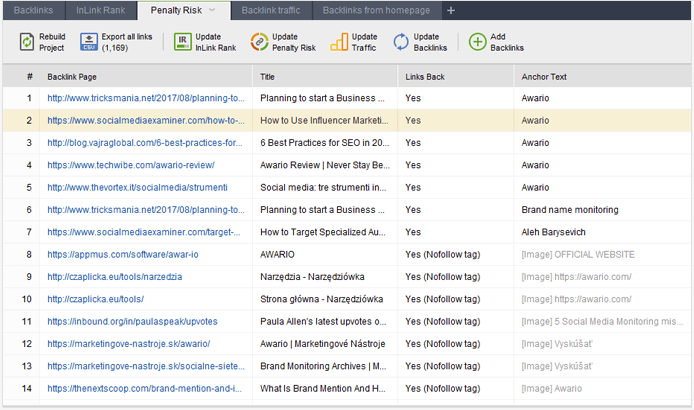Open the marketingove-nastroje.sk/awario/ link
This screenshot has height=410, width=694.
[x=129, y=344]
